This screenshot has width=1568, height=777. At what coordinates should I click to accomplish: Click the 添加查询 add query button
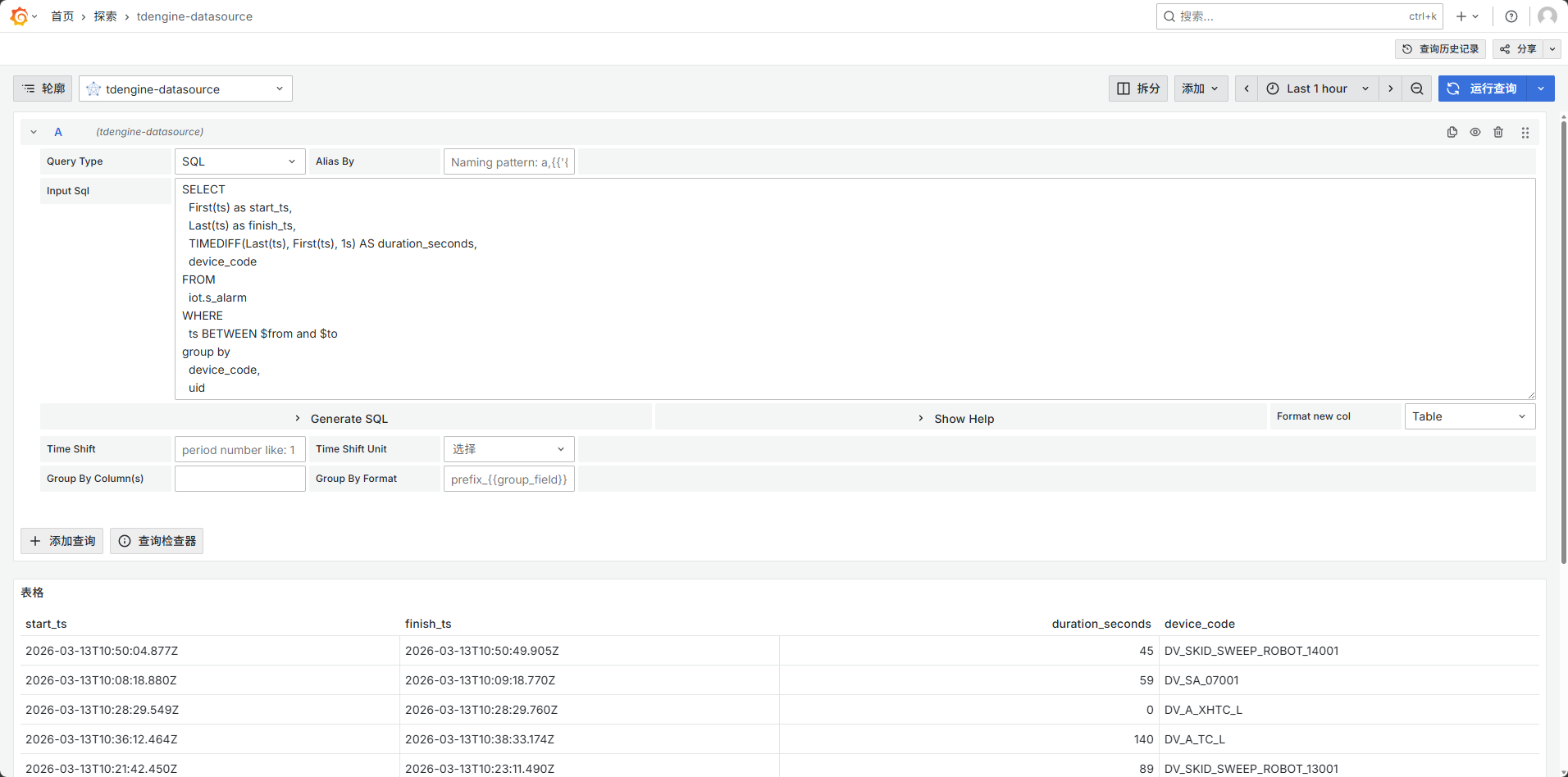click(x=62, y=541)
